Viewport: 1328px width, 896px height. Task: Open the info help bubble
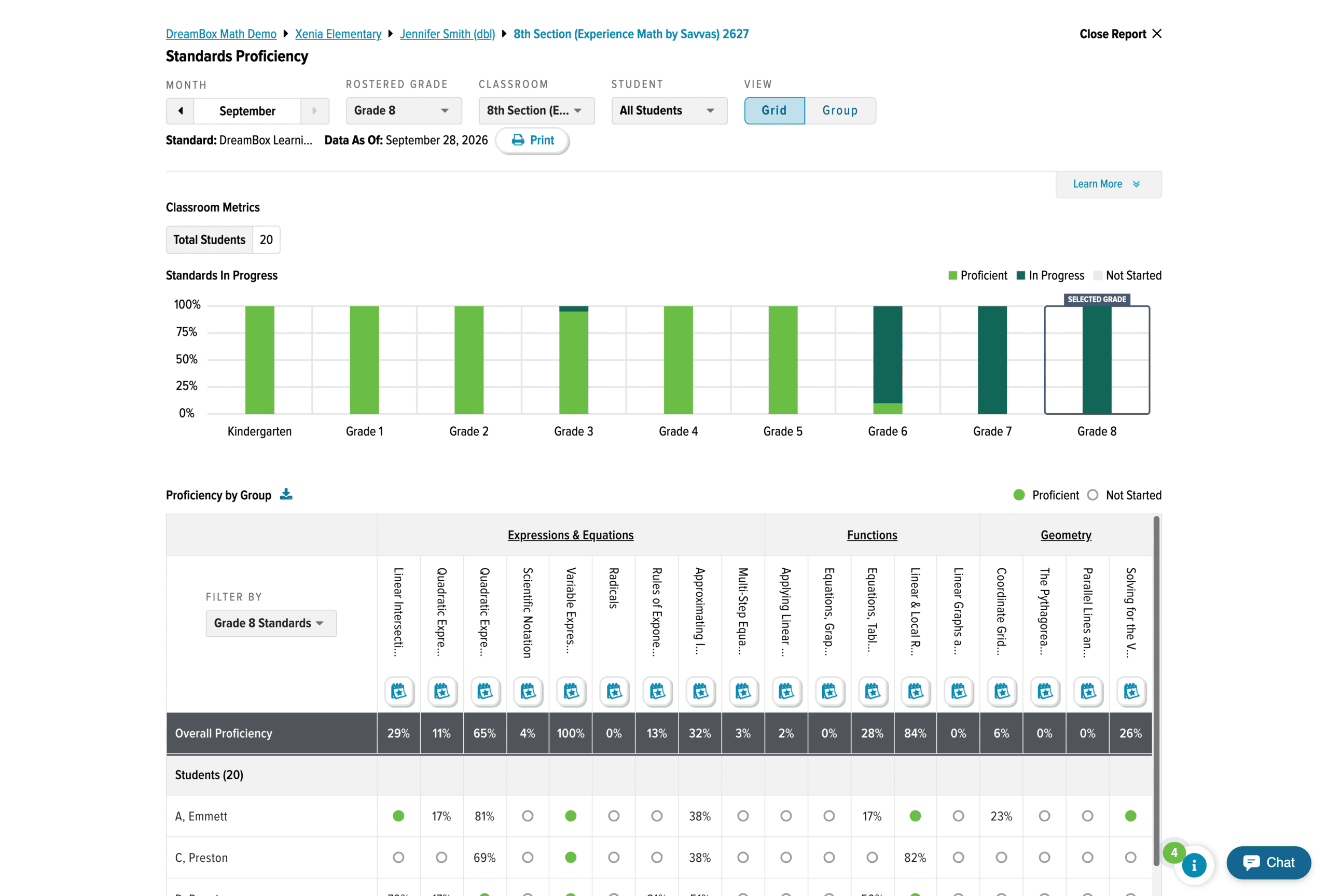click(1194, 865)
